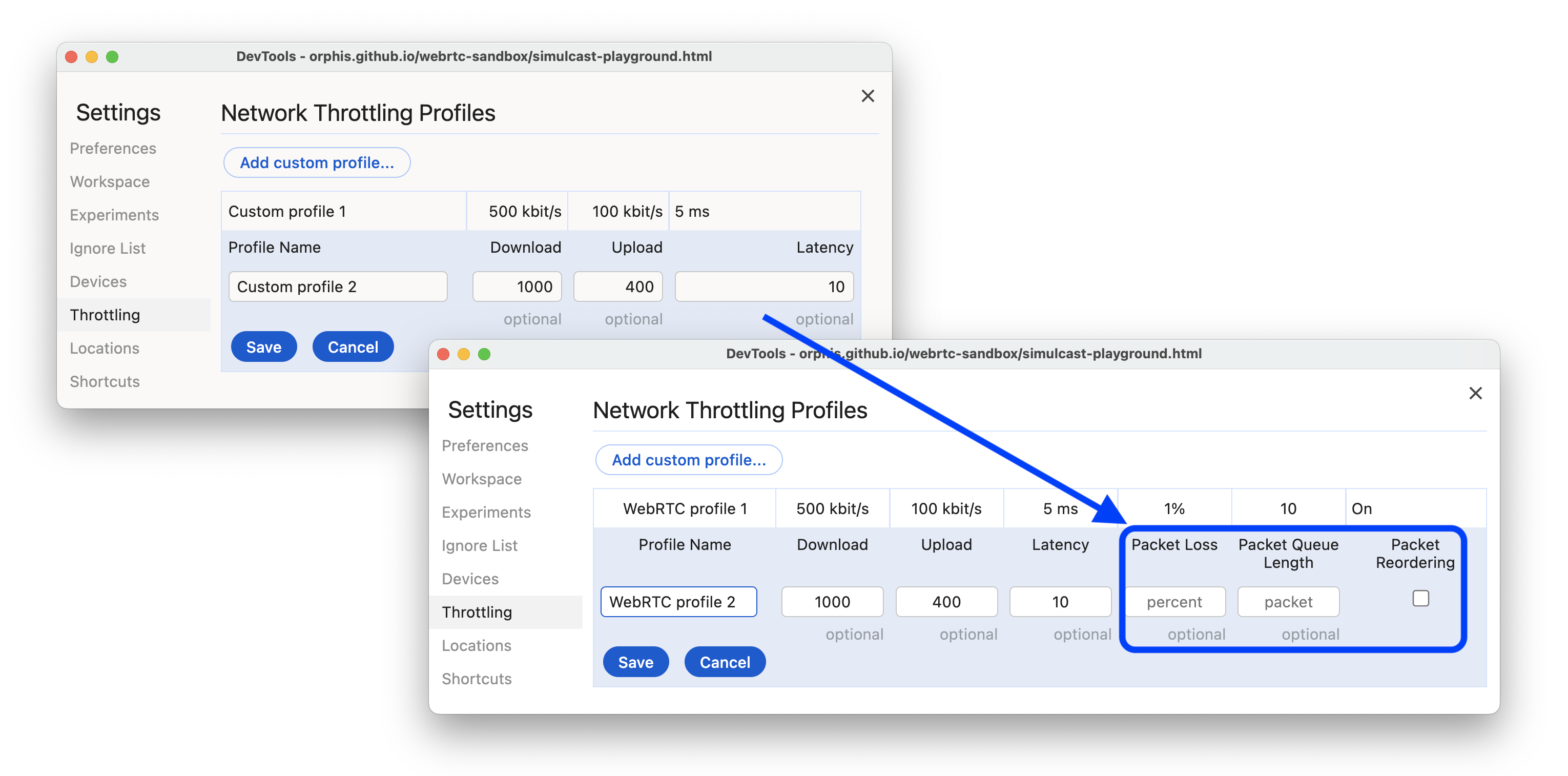Click Cancel to discard changes
The width and height of the screenshot is (1568, 776).
[x=724, y=662]
